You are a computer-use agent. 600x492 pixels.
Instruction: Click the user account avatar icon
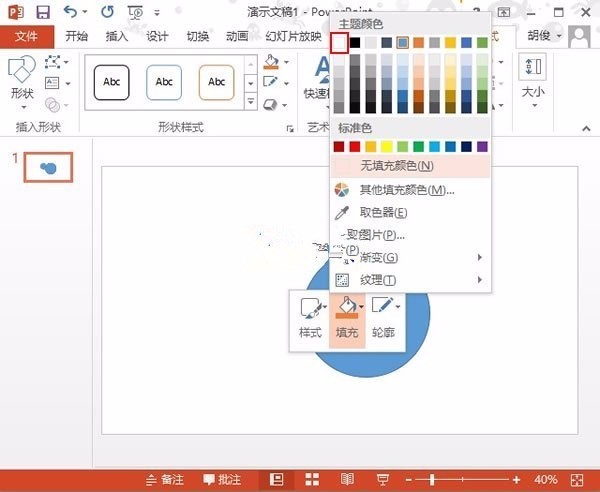tap(580, 36)
